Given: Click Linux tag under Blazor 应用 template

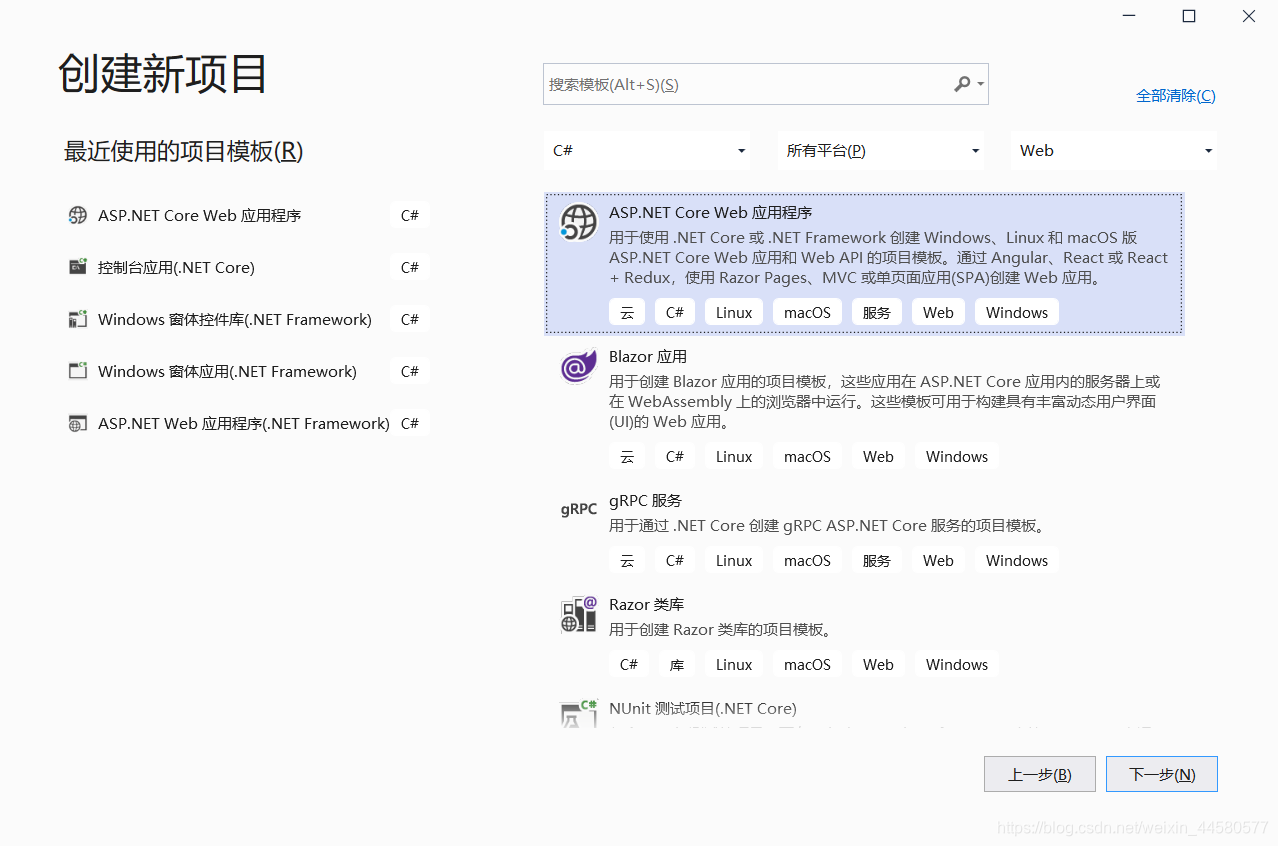Looking at the screenshot, I should point(734,456).
